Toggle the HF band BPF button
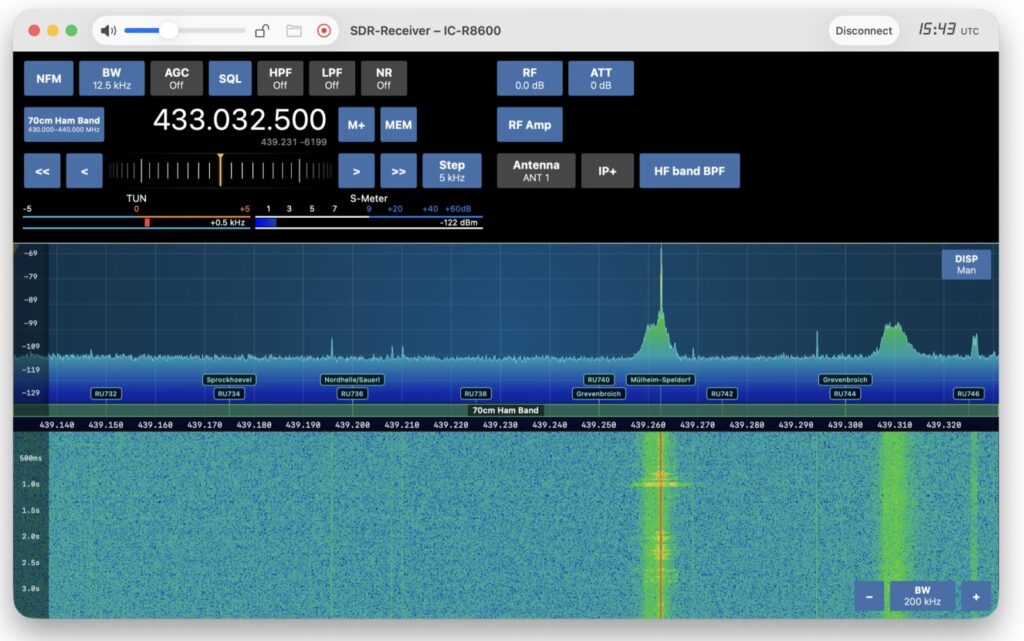1024x641 pixels. (690, 171)
